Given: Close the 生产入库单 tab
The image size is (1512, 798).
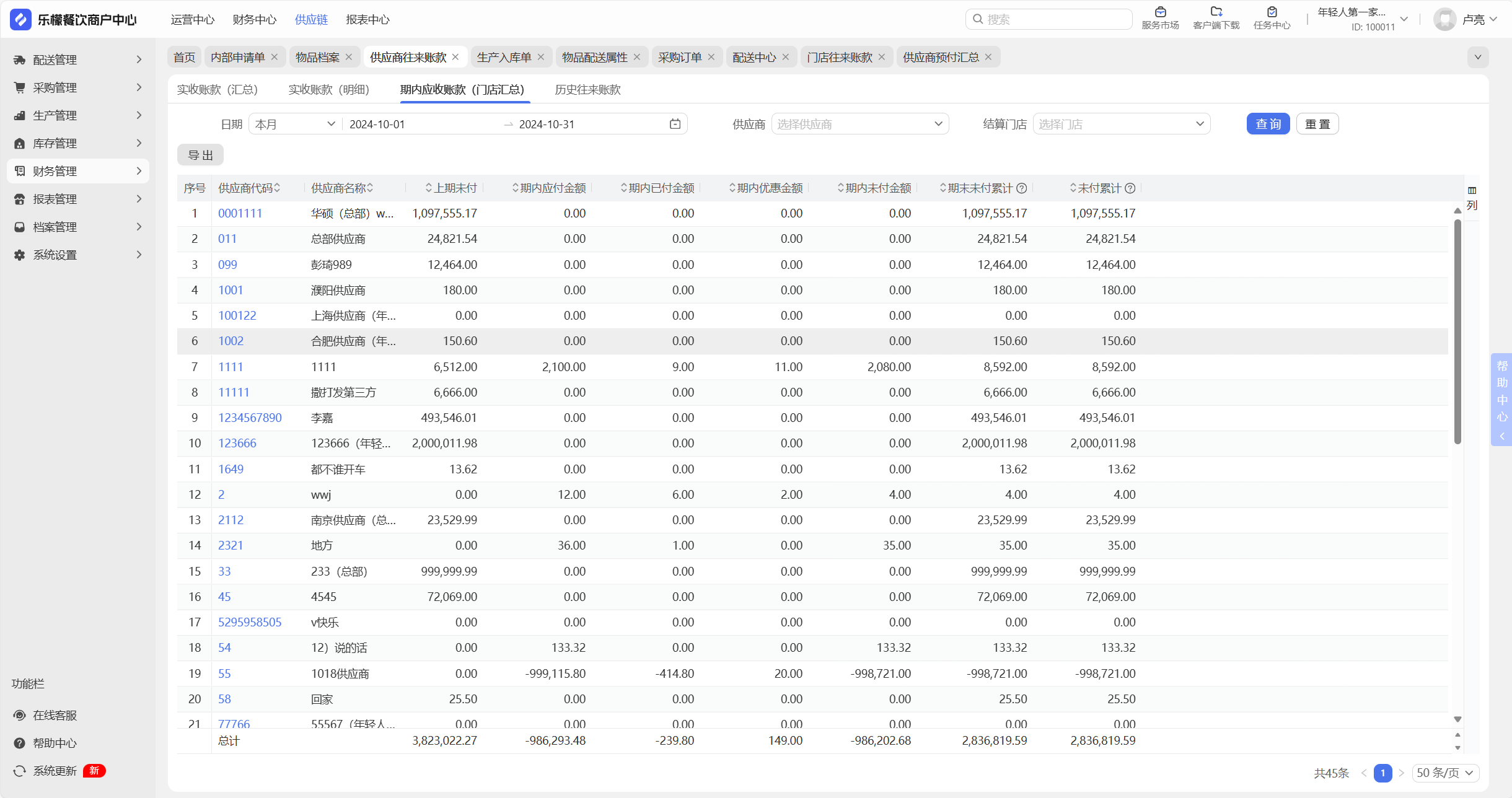Looking at the screenshot, I should 541,57.
